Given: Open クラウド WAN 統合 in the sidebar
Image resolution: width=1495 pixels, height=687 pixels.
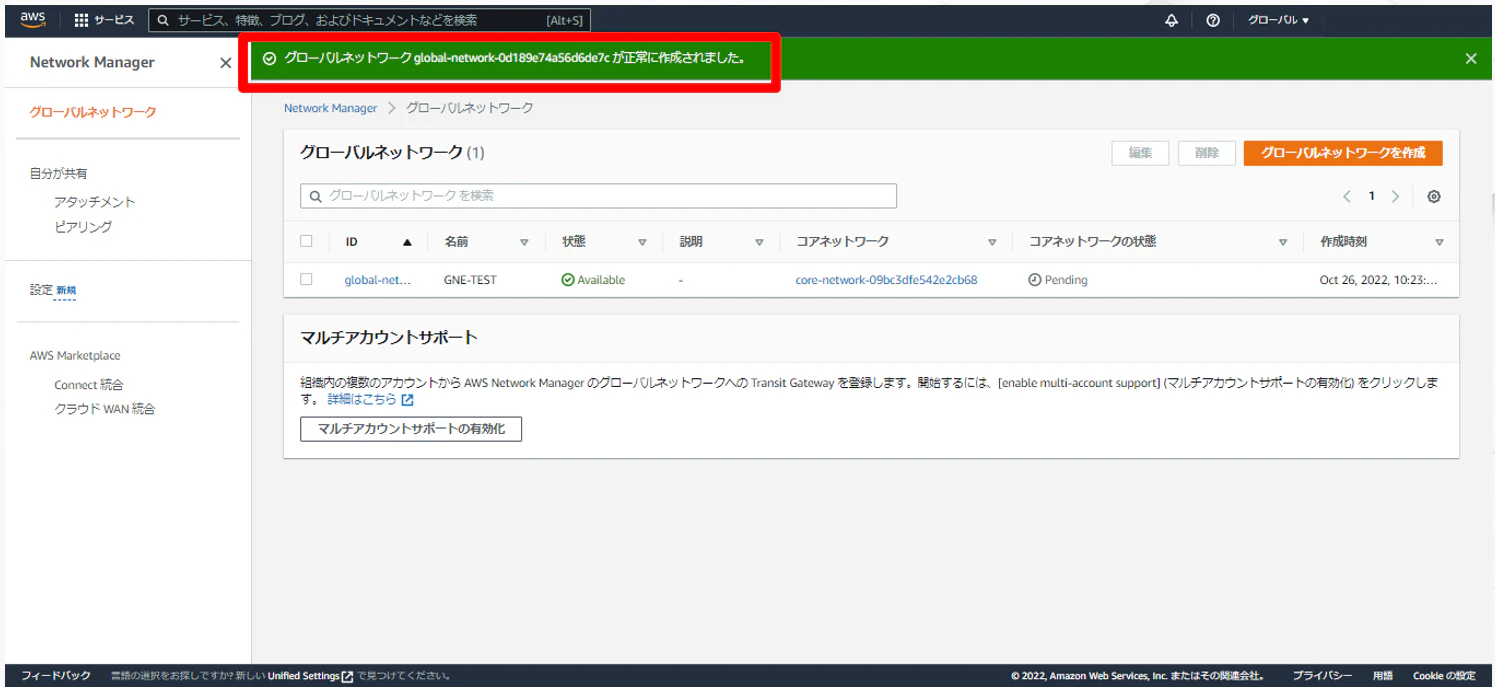Looking at the screenshot, I should click(105, 409).
